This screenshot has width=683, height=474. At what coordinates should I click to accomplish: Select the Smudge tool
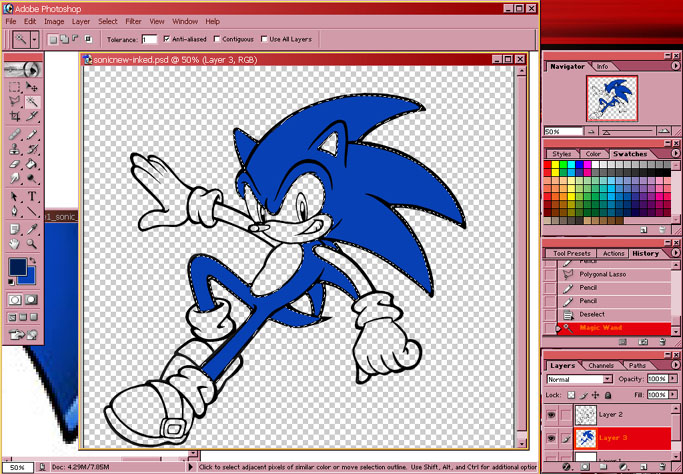(x=15, y=178)
